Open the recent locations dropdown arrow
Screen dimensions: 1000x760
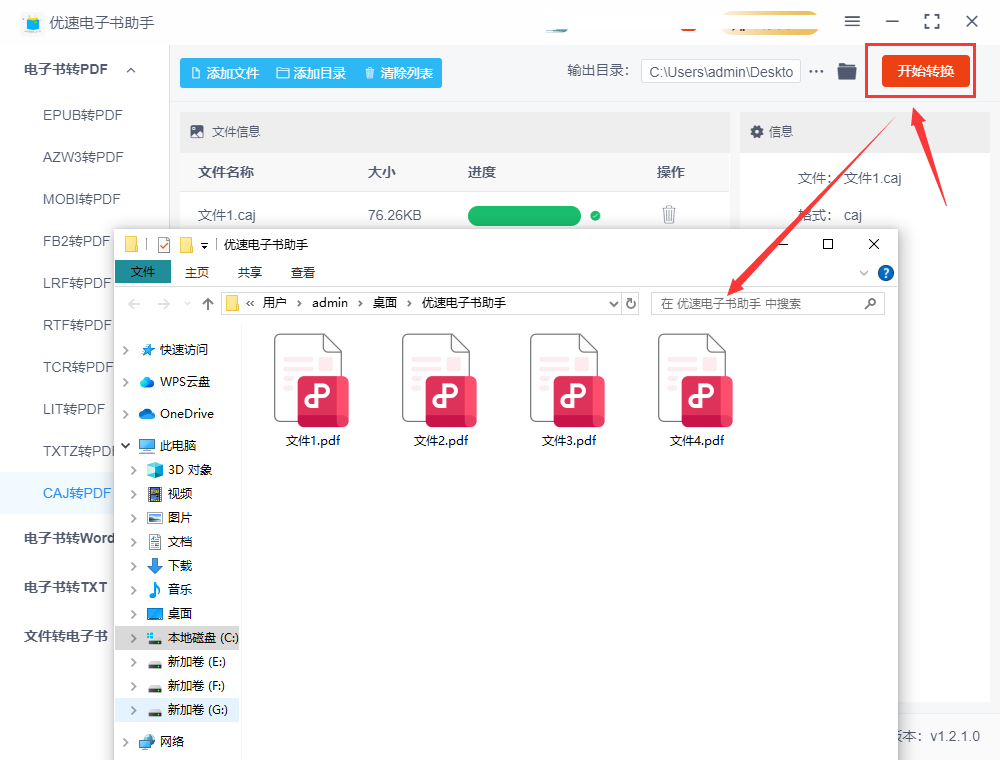[x=187, y=303]
